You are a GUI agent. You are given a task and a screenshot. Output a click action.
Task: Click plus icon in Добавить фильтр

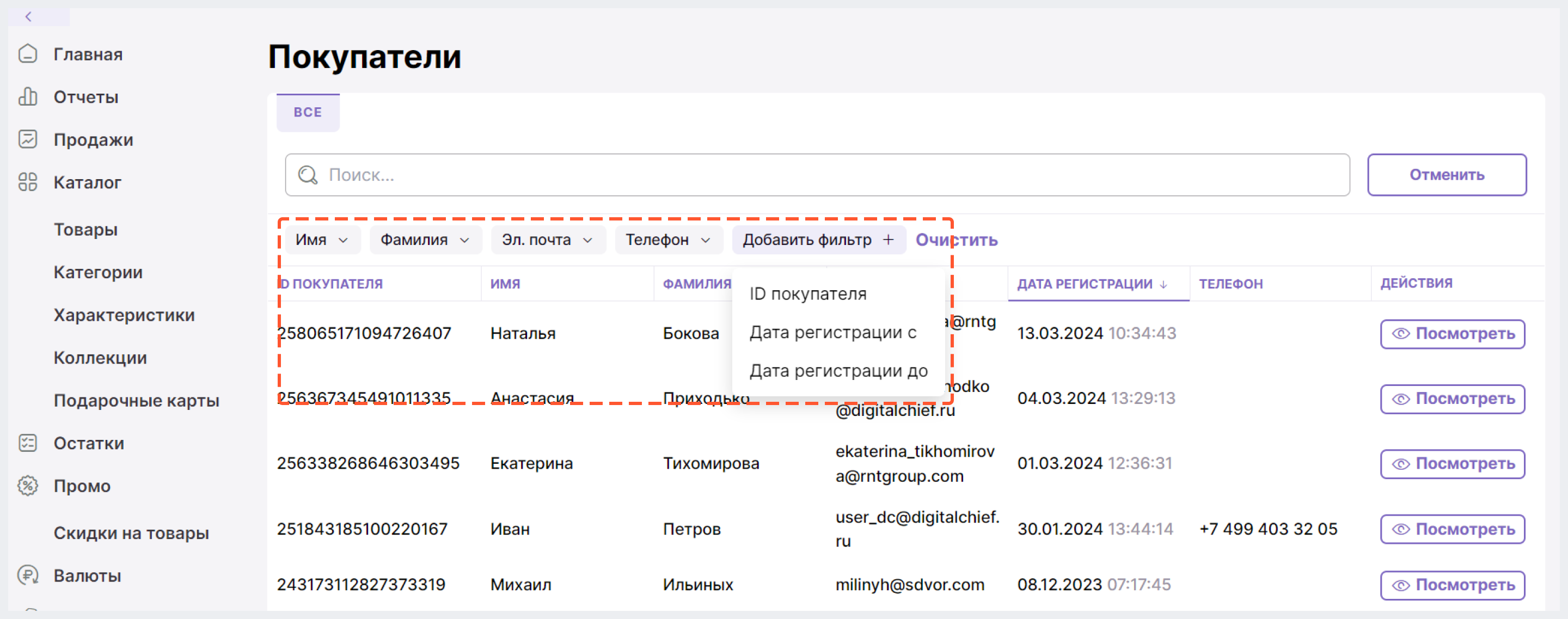tap(889, 240)
